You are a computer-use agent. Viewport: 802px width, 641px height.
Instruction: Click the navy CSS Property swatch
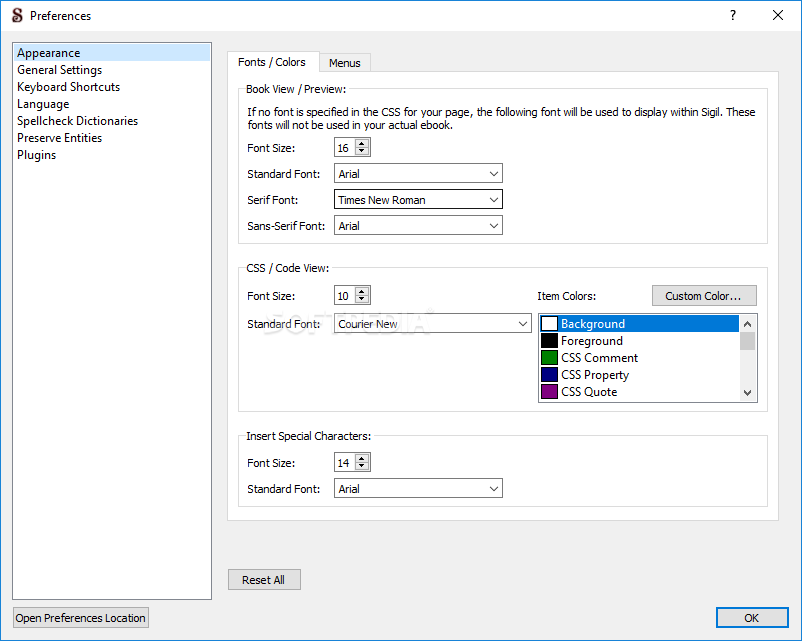tap(549, 374)
